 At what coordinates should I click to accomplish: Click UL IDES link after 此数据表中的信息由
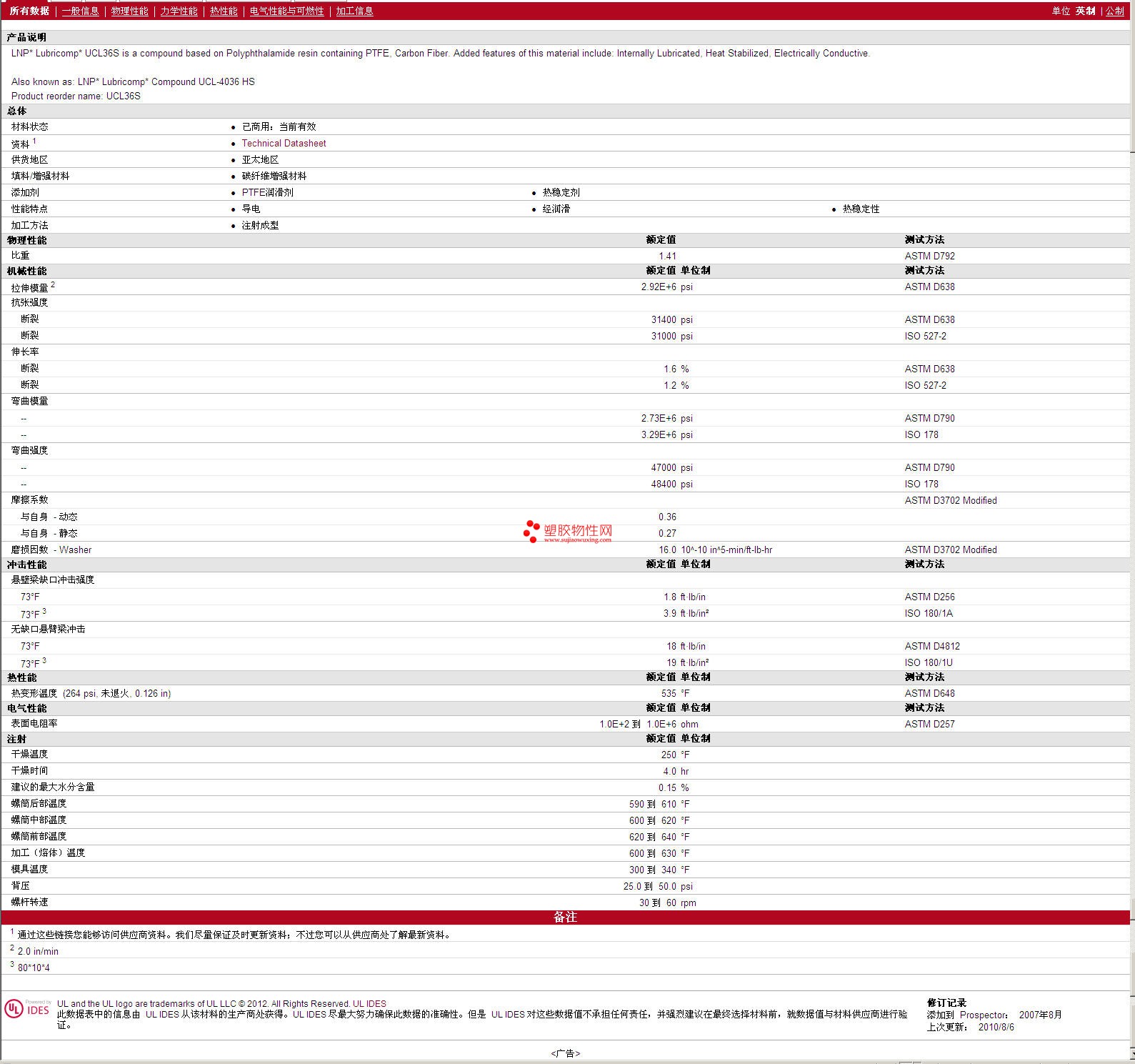point(162,1014)
